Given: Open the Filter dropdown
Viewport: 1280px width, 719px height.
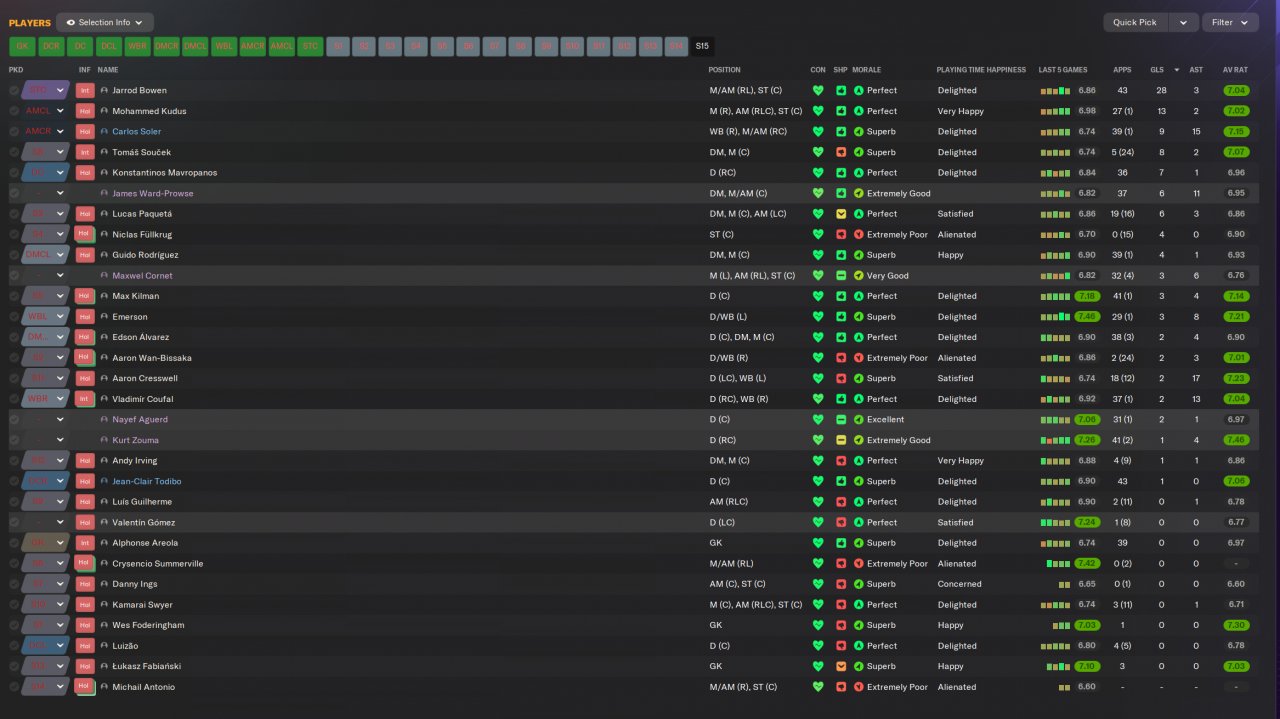Looking at the screenshot, I should [x=1230, y=22].
